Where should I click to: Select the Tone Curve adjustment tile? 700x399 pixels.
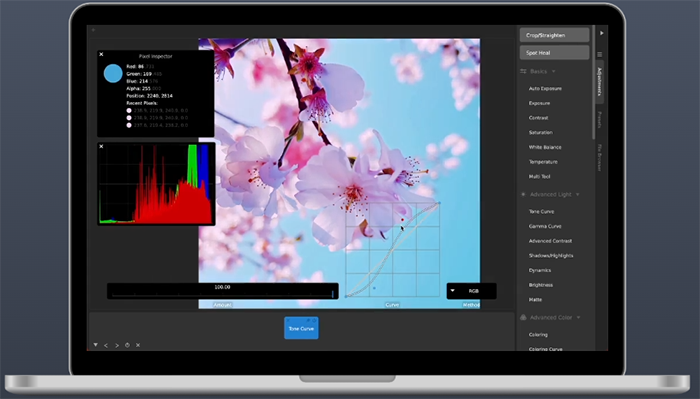coord(301,328)
